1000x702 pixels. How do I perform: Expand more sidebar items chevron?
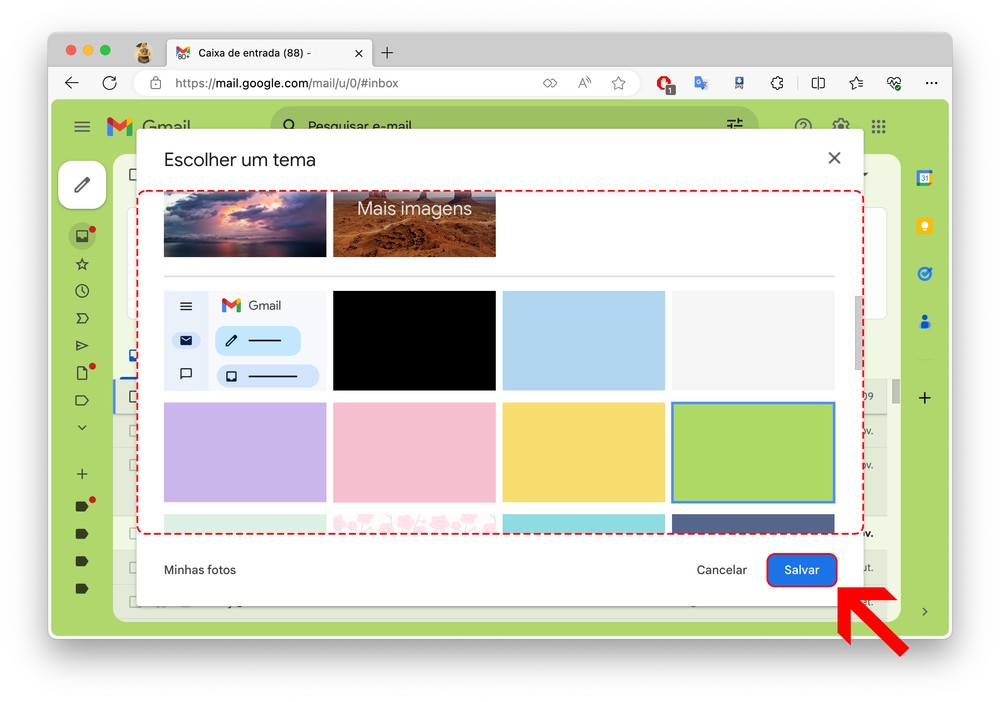(82, 428)
